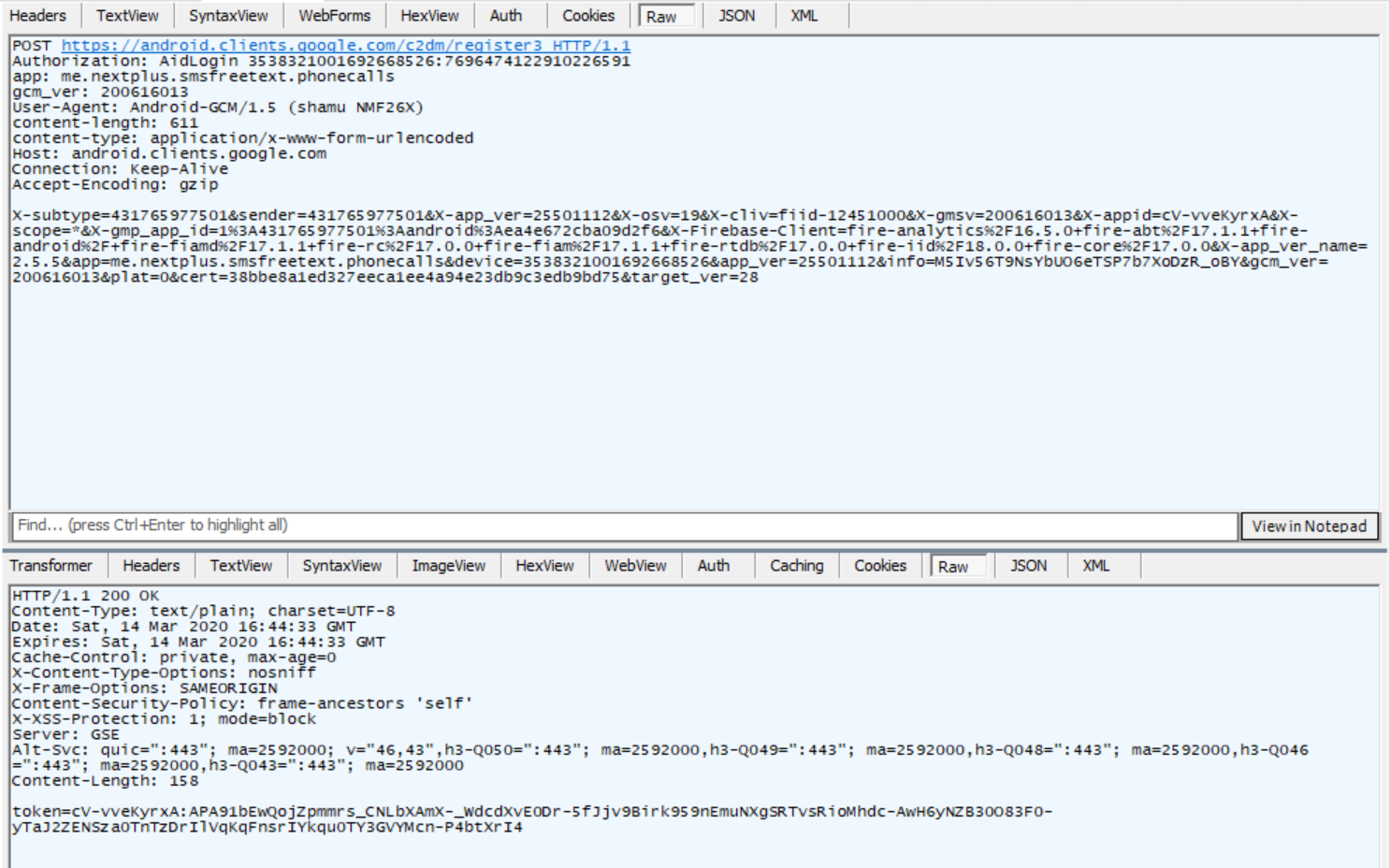
Task: Open the WebForms request tab
Action: pyautogui.click(x=335, y=16)
